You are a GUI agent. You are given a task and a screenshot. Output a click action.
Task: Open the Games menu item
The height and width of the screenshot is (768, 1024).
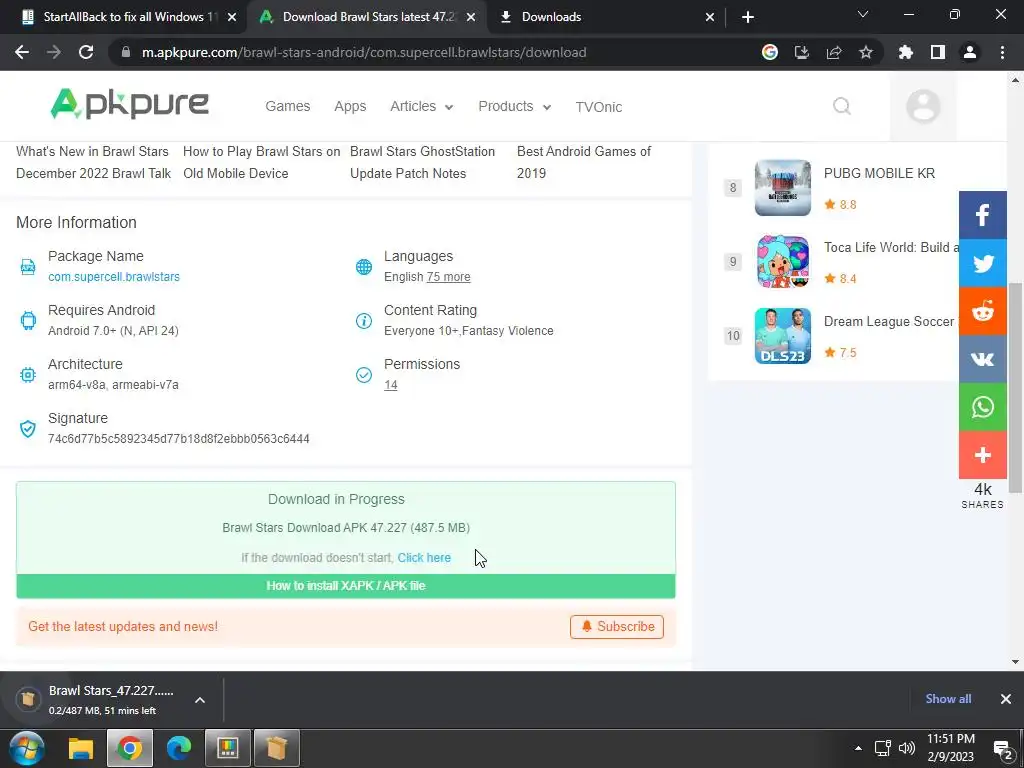287,106
